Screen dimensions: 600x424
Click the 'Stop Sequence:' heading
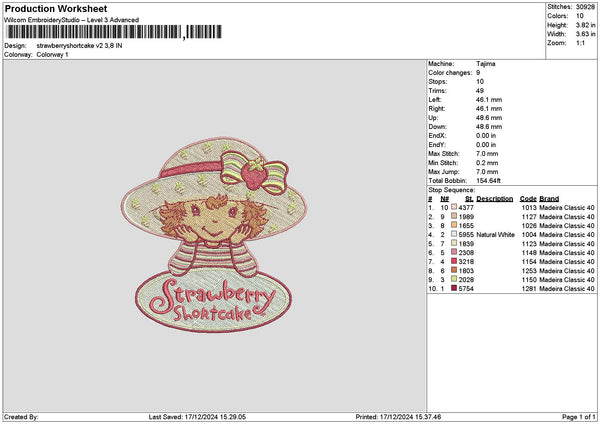tap(452, 190)
